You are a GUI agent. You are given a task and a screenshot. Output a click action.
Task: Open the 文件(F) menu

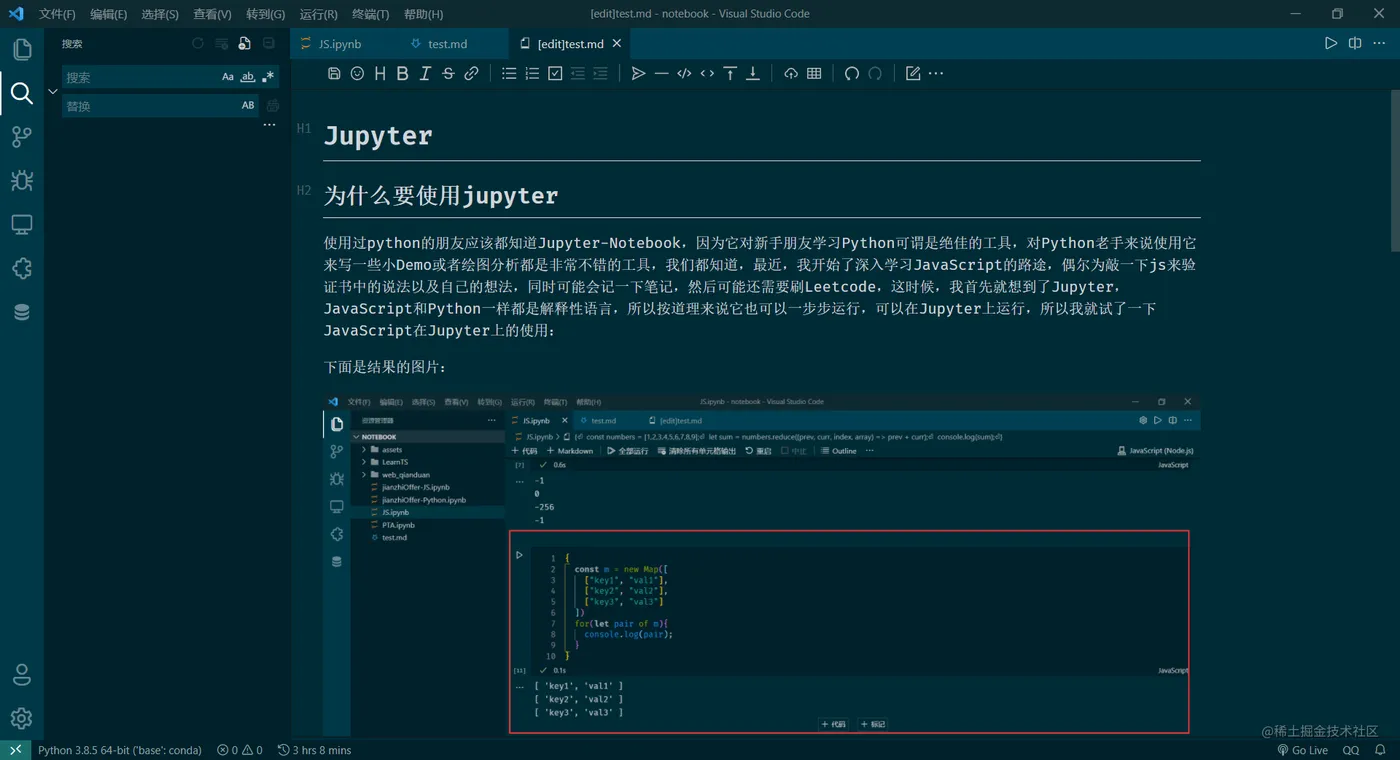[x=57, y=14]
